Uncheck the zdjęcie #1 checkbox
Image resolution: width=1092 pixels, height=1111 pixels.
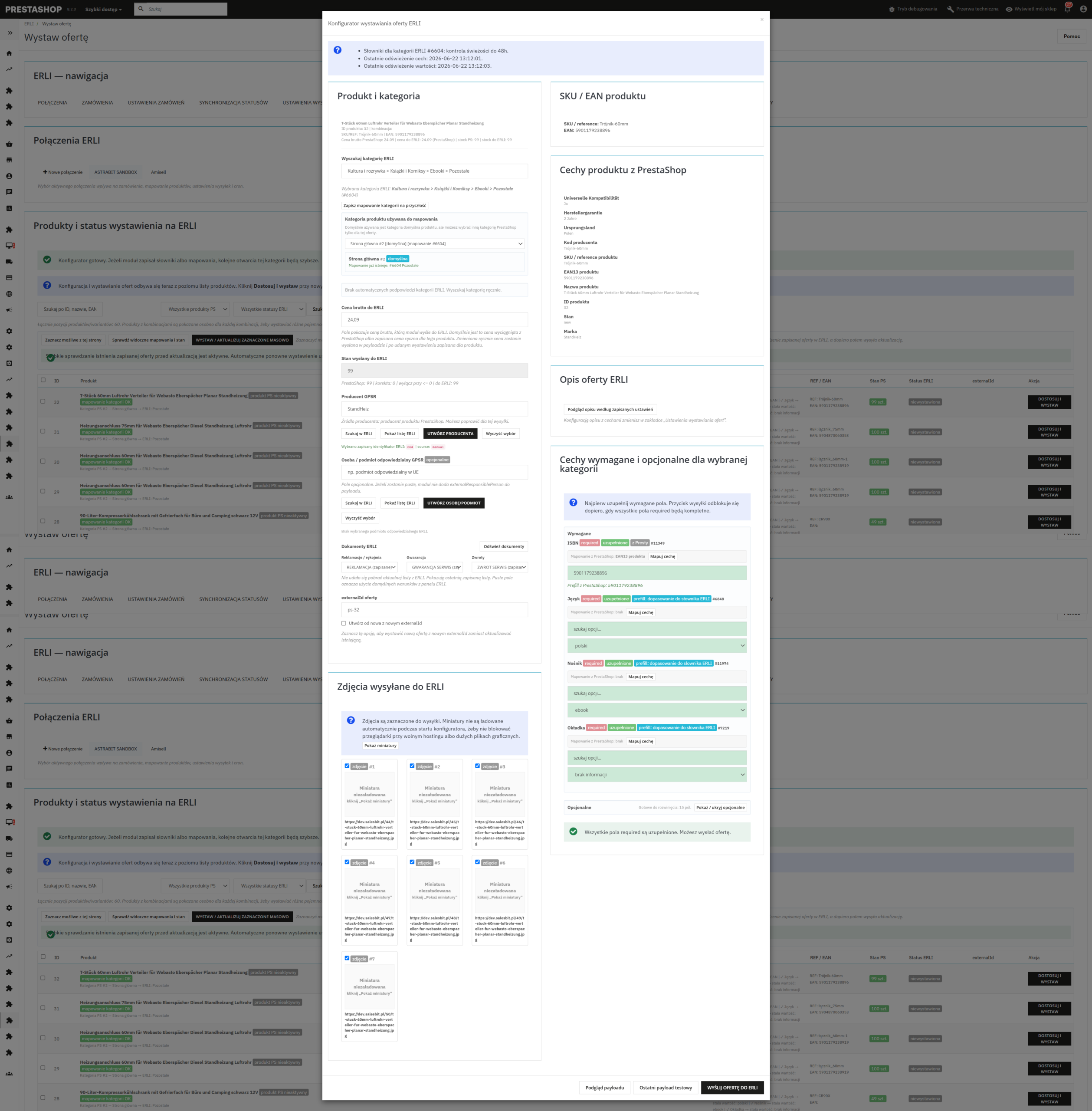(x=347, y=766)
